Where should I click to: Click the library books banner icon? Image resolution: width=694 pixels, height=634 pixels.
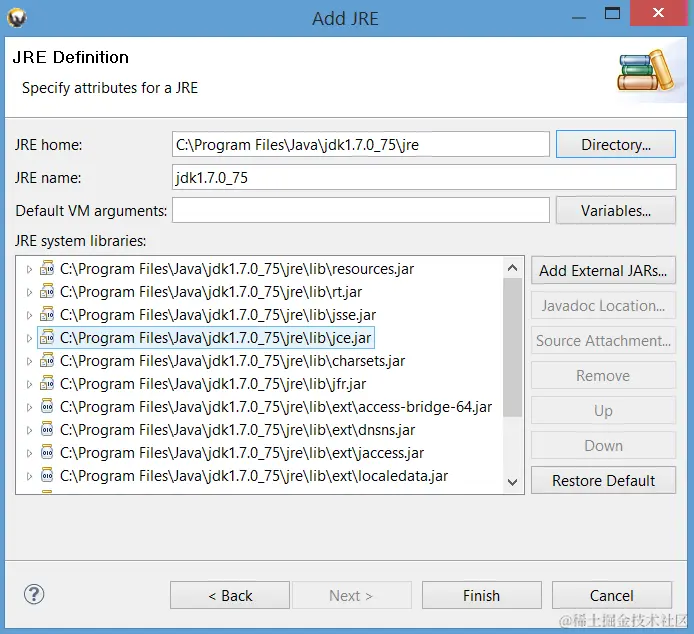point(646,71)
